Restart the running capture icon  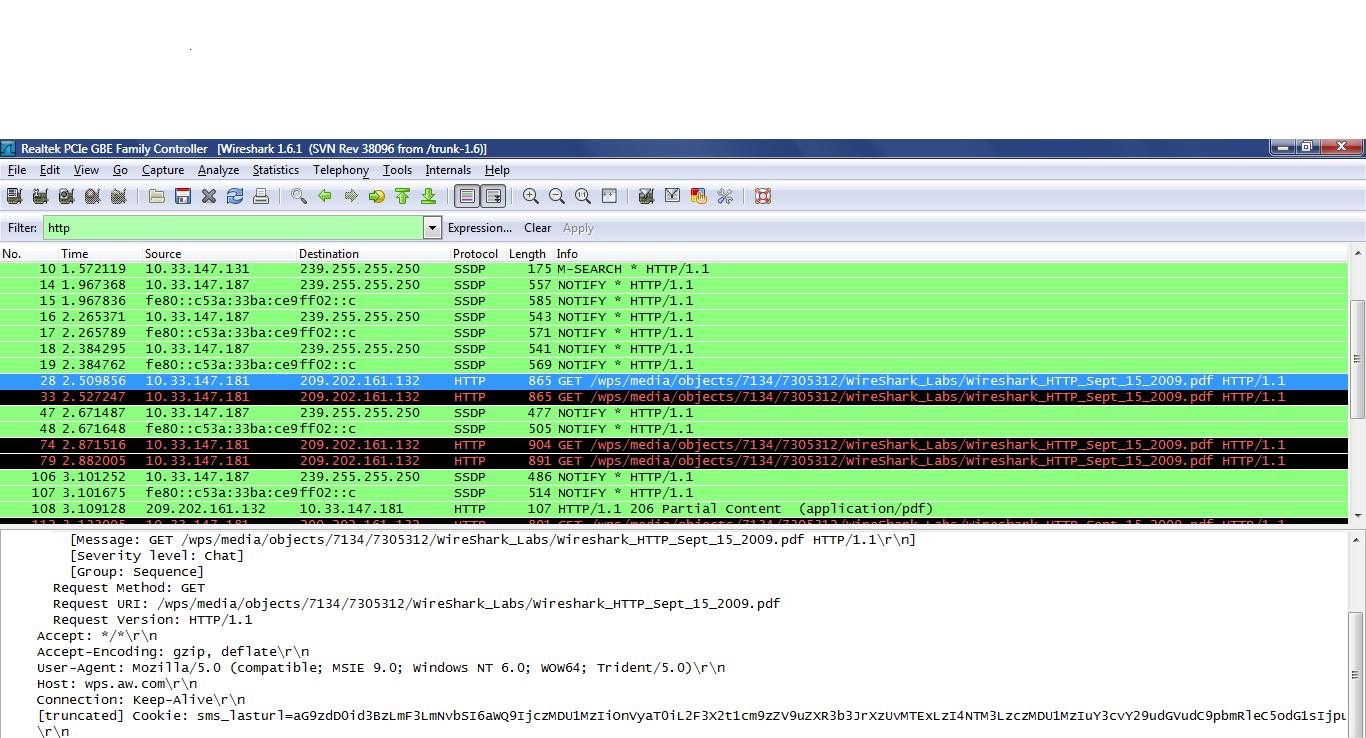(118, 196)
